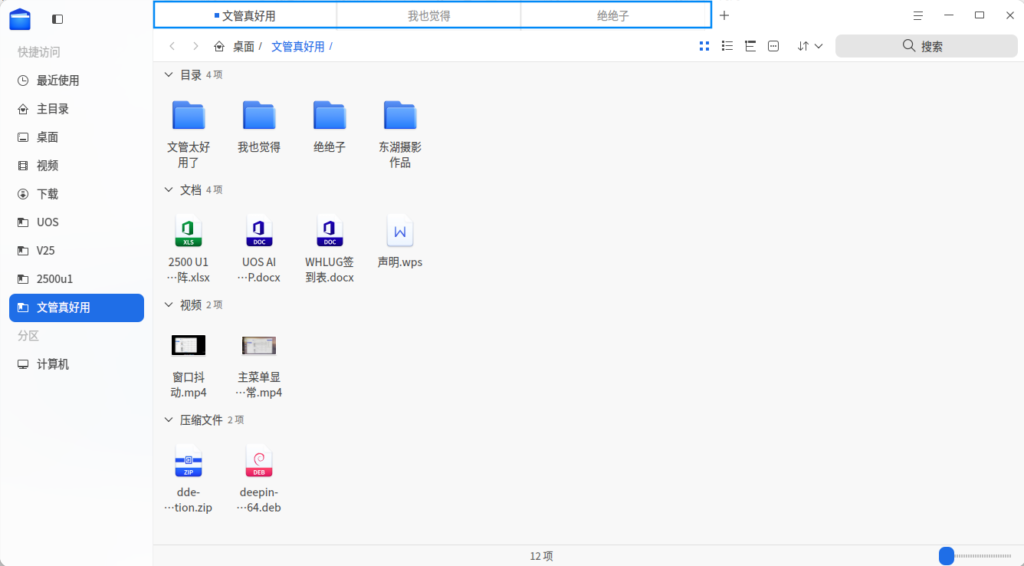Collapse the 压缩文件 group
The height and width of the screenshot is (566, 1024).
coord(167,420)
